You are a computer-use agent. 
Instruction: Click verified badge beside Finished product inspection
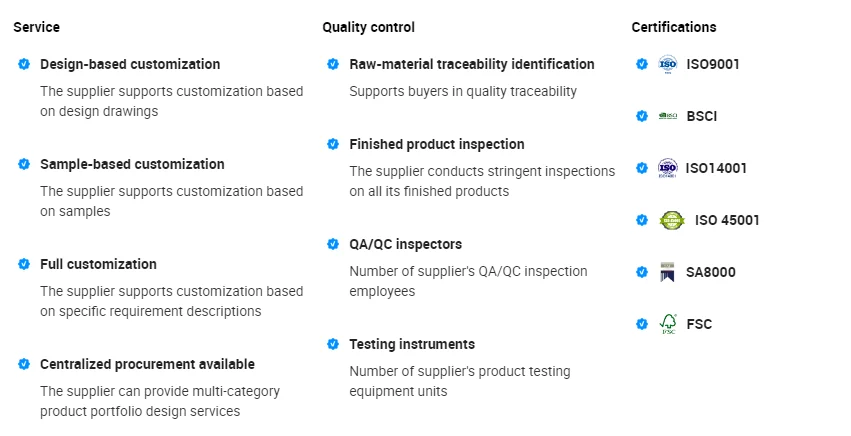pyautogui.click(x=333, y=144)
